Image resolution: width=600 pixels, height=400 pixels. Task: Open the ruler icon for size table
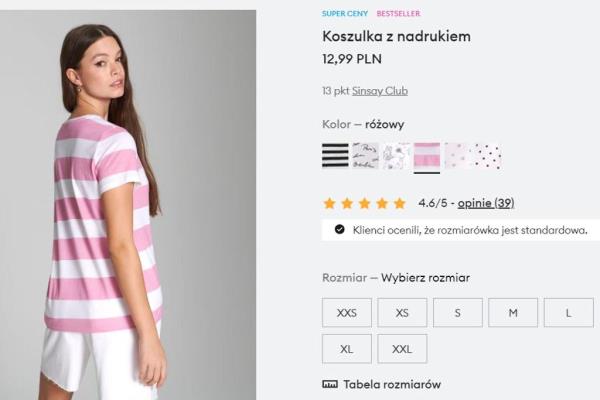[330, 384]
